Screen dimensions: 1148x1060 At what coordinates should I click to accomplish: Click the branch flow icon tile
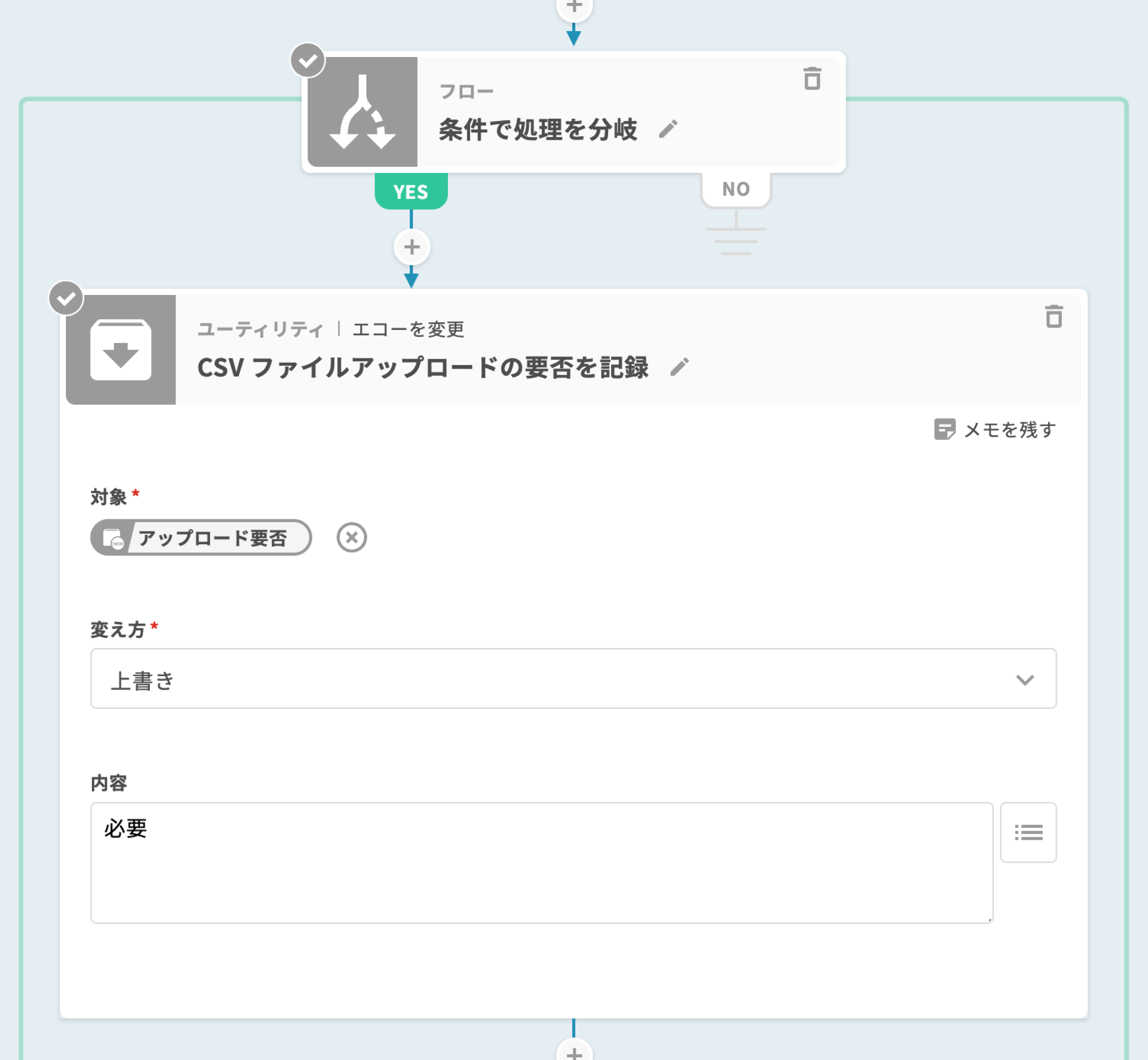(x=362, y=112)
